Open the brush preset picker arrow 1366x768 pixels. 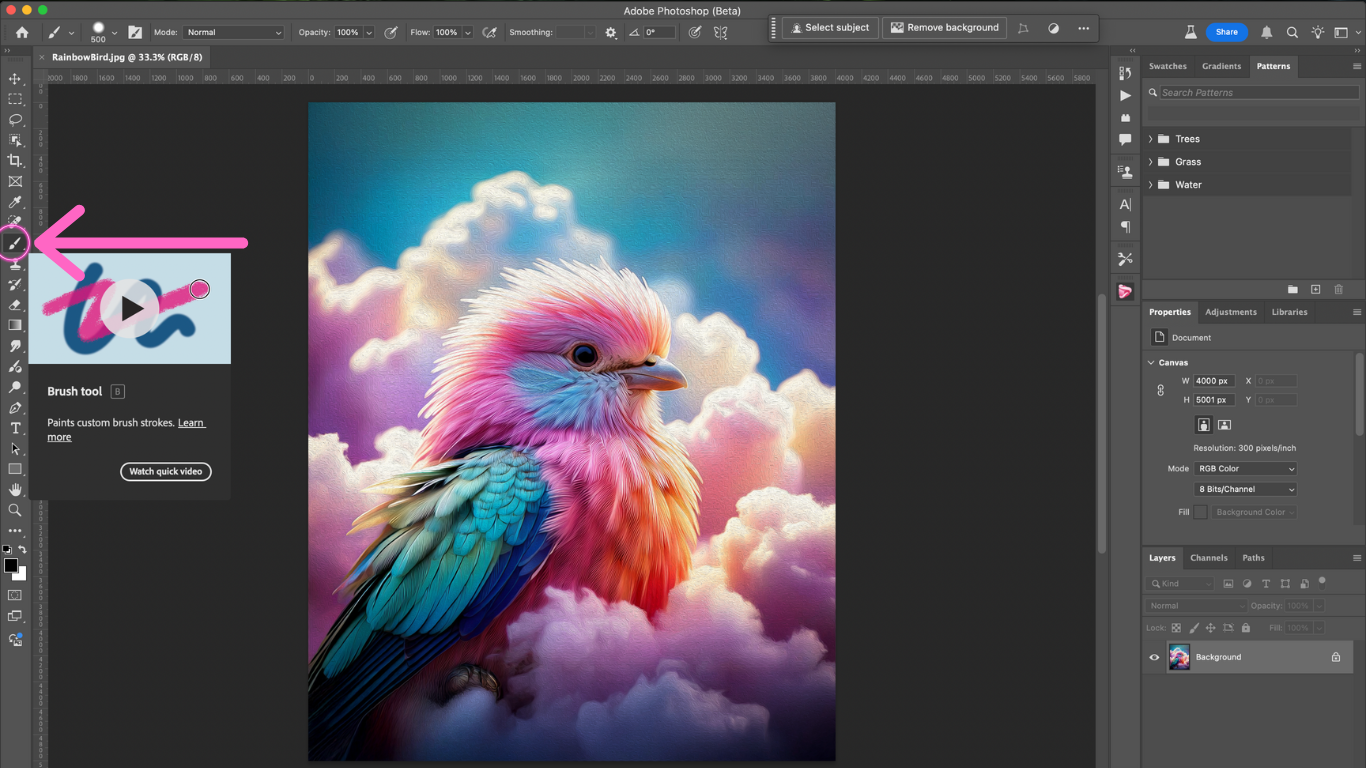[115, 32]
